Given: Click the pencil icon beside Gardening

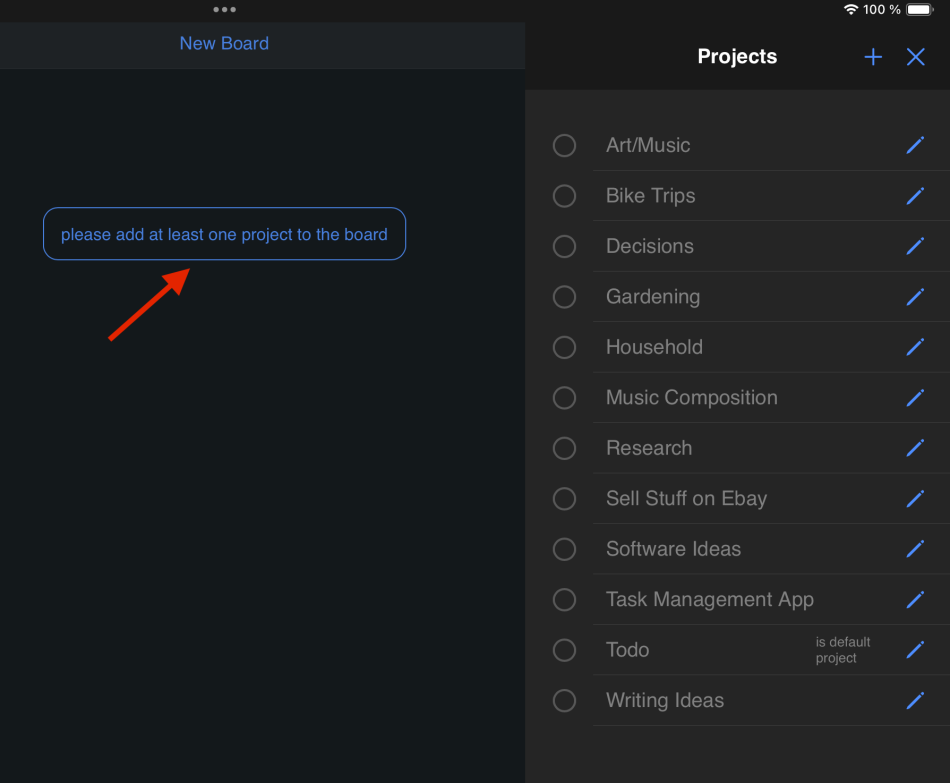Looking at the screenshot, I should 915,297.
